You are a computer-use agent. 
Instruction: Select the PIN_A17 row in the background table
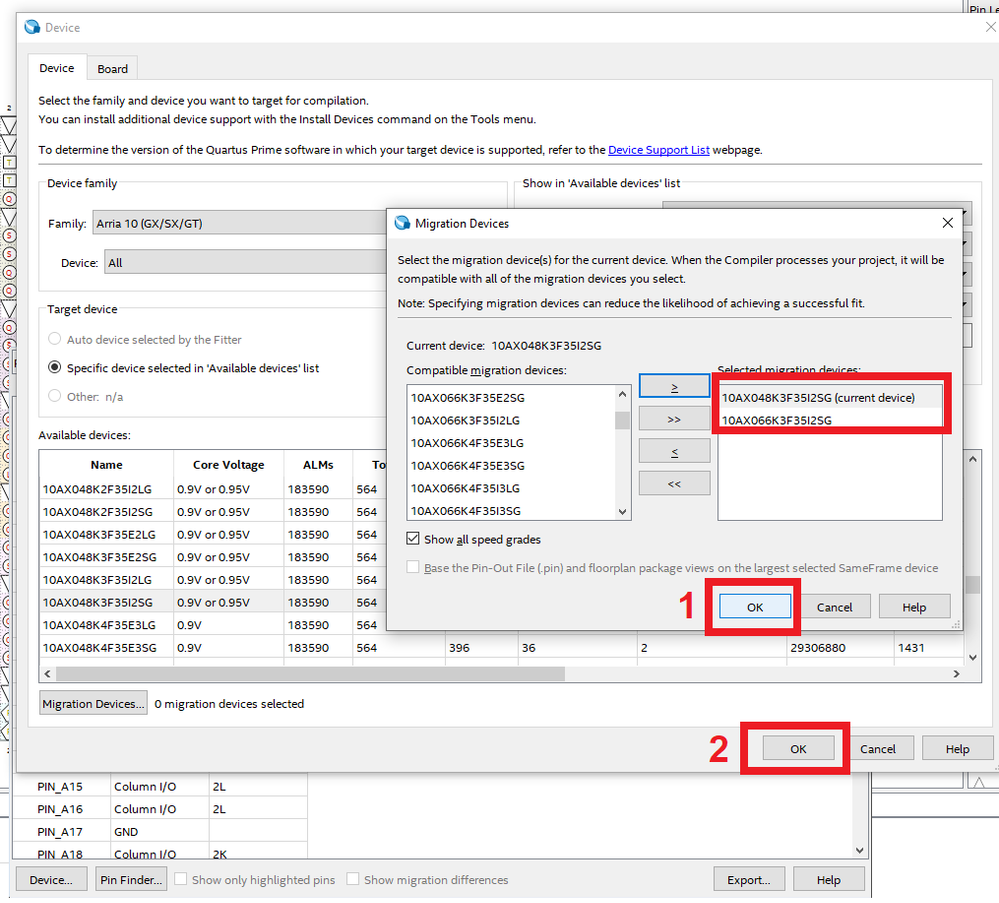[160, 832]
